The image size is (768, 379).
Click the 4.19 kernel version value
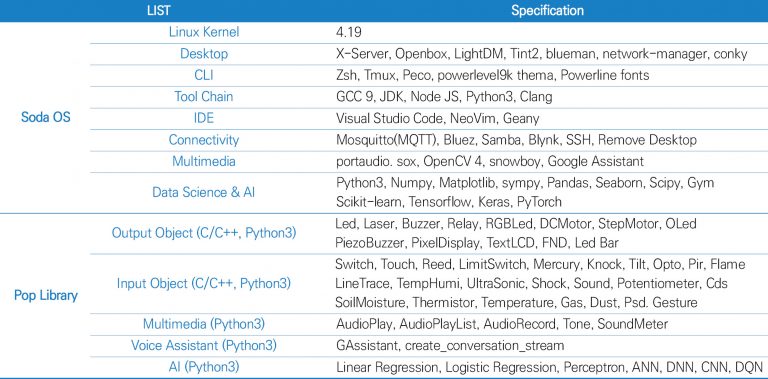click(349, 32)
